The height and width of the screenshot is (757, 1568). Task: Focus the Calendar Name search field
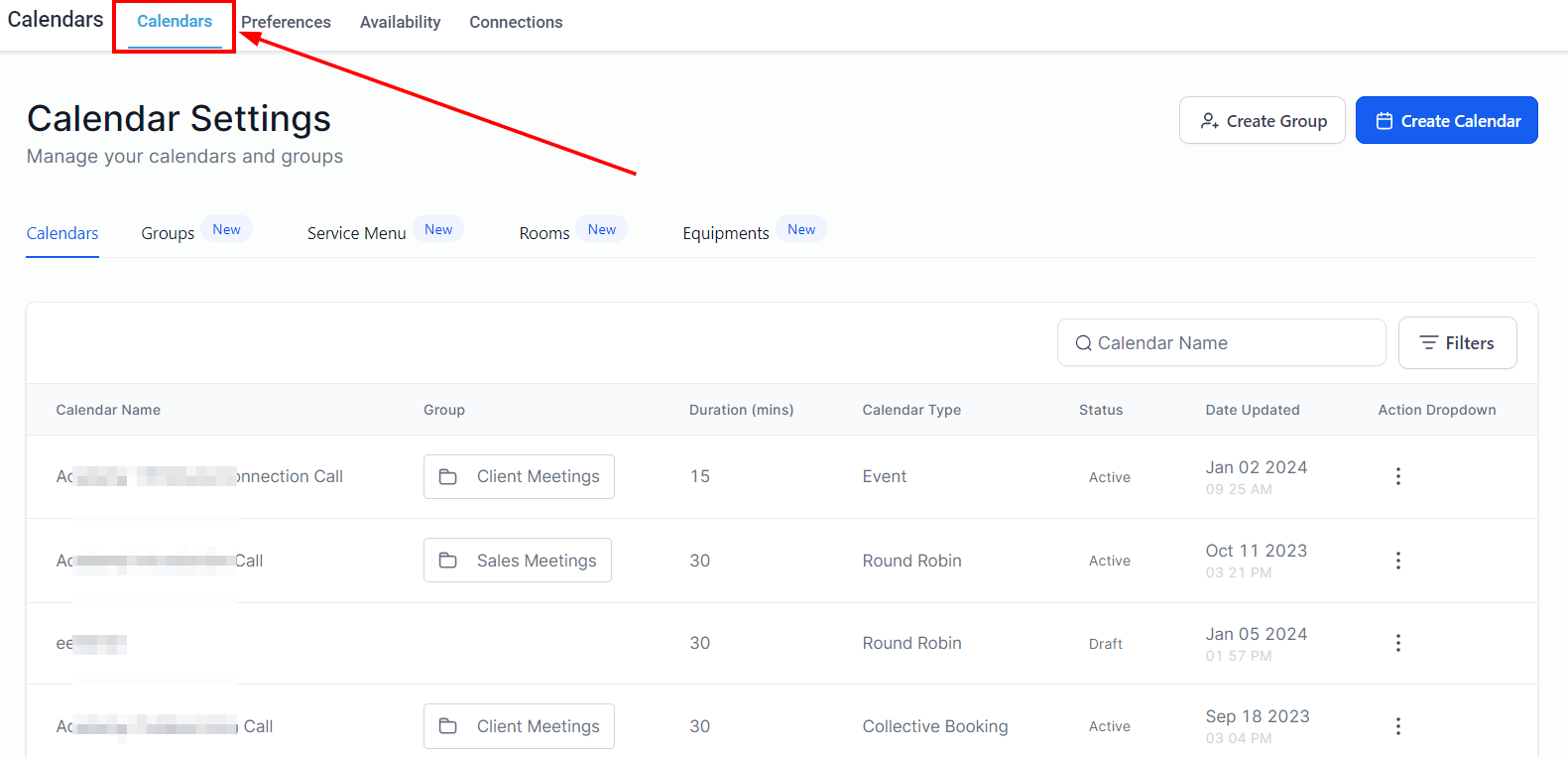[x=1230, y=343]
